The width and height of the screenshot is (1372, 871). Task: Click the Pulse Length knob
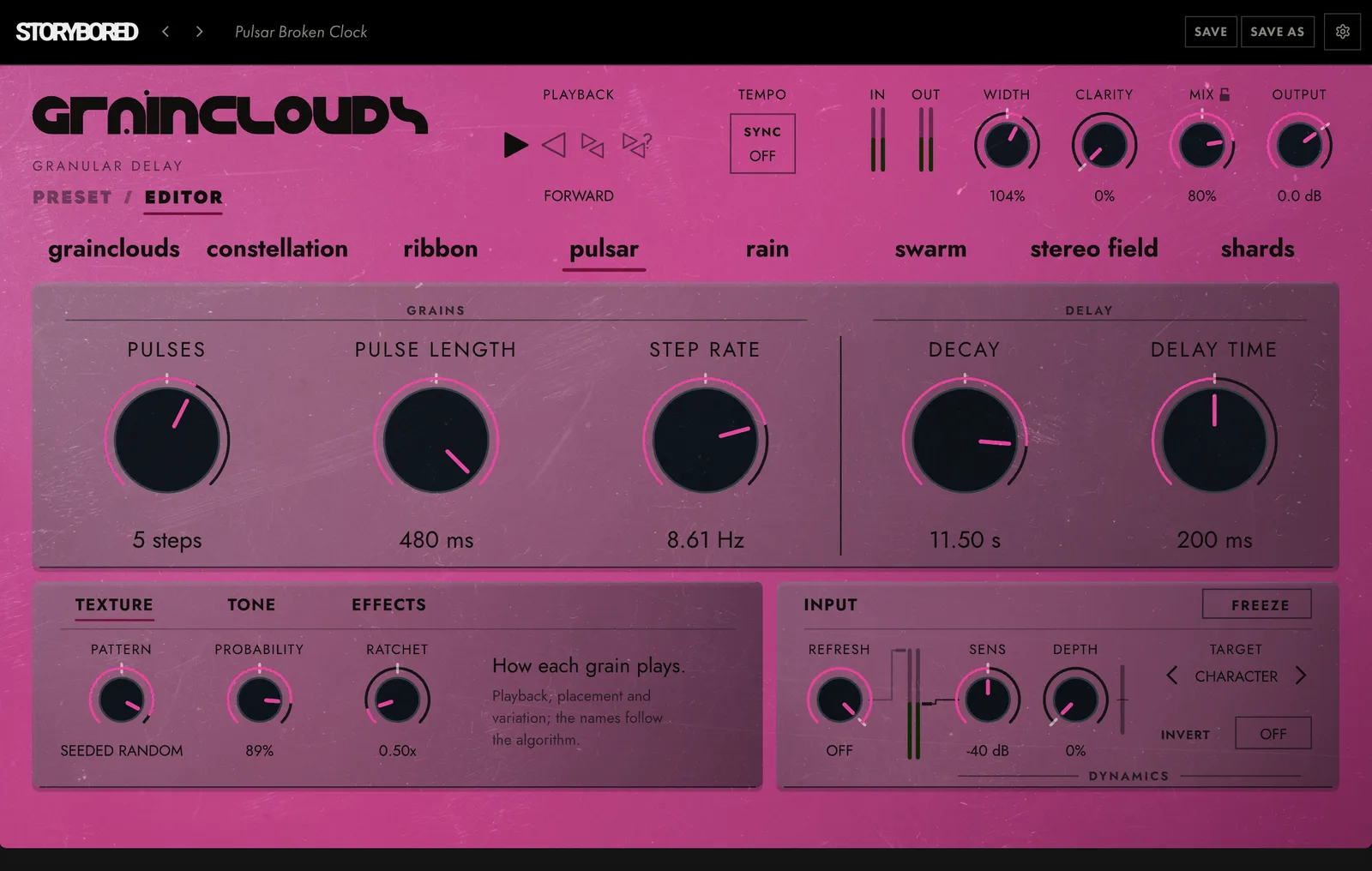coord(436,440)
